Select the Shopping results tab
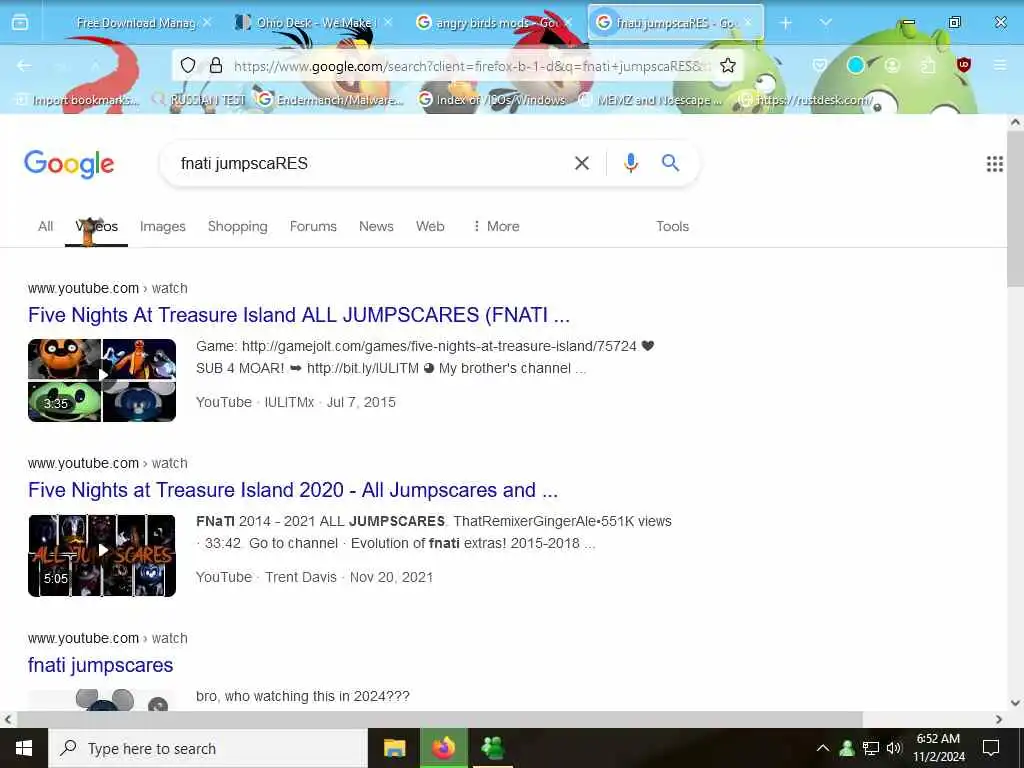This screenshot has width=1024, height=768. pyautogui.click(x=238, y=226)
